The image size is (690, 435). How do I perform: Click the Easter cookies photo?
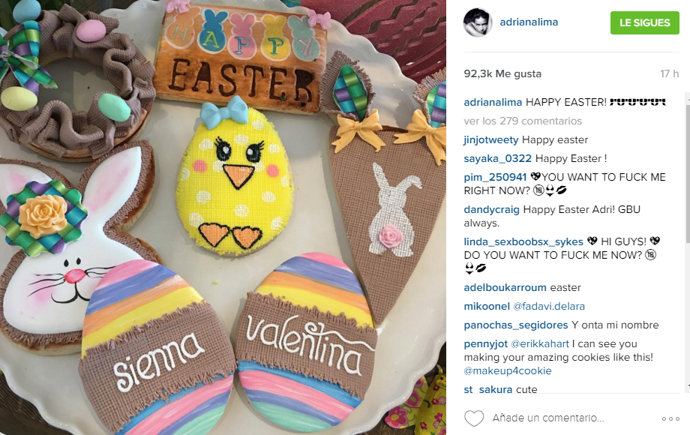(x=223, y=217)
